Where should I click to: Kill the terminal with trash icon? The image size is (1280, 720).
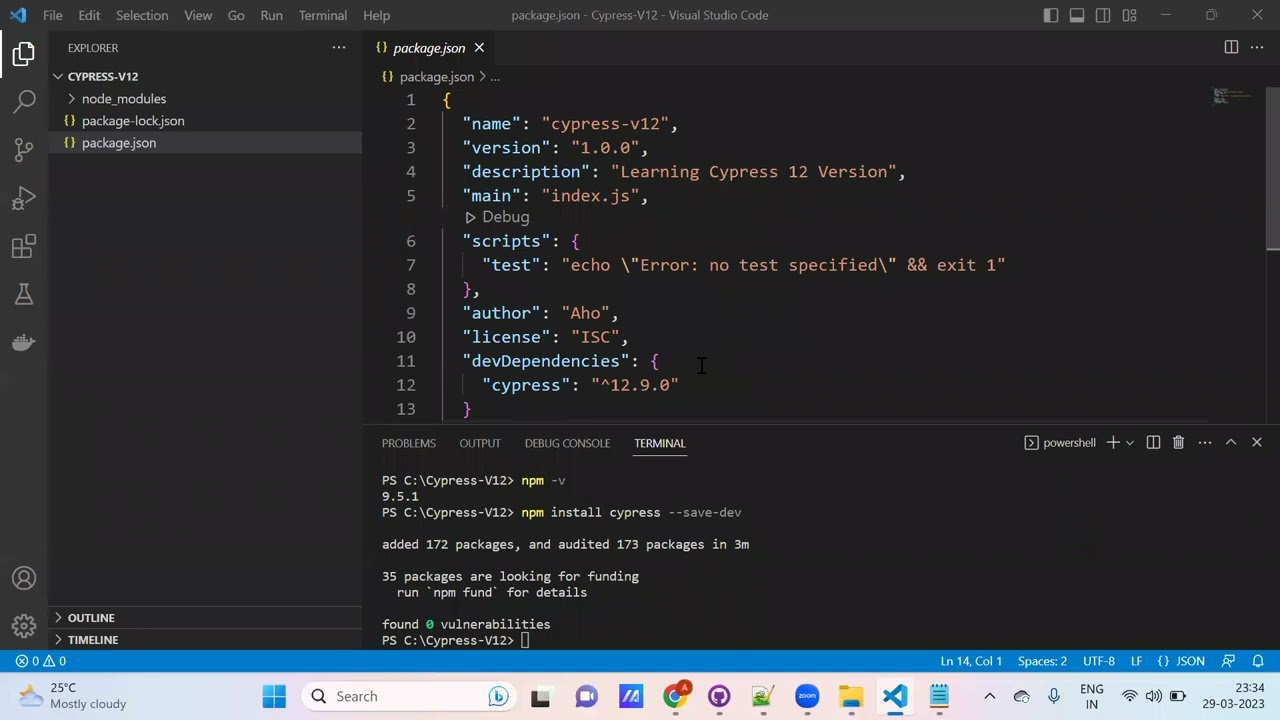[x=1178, y=443]
